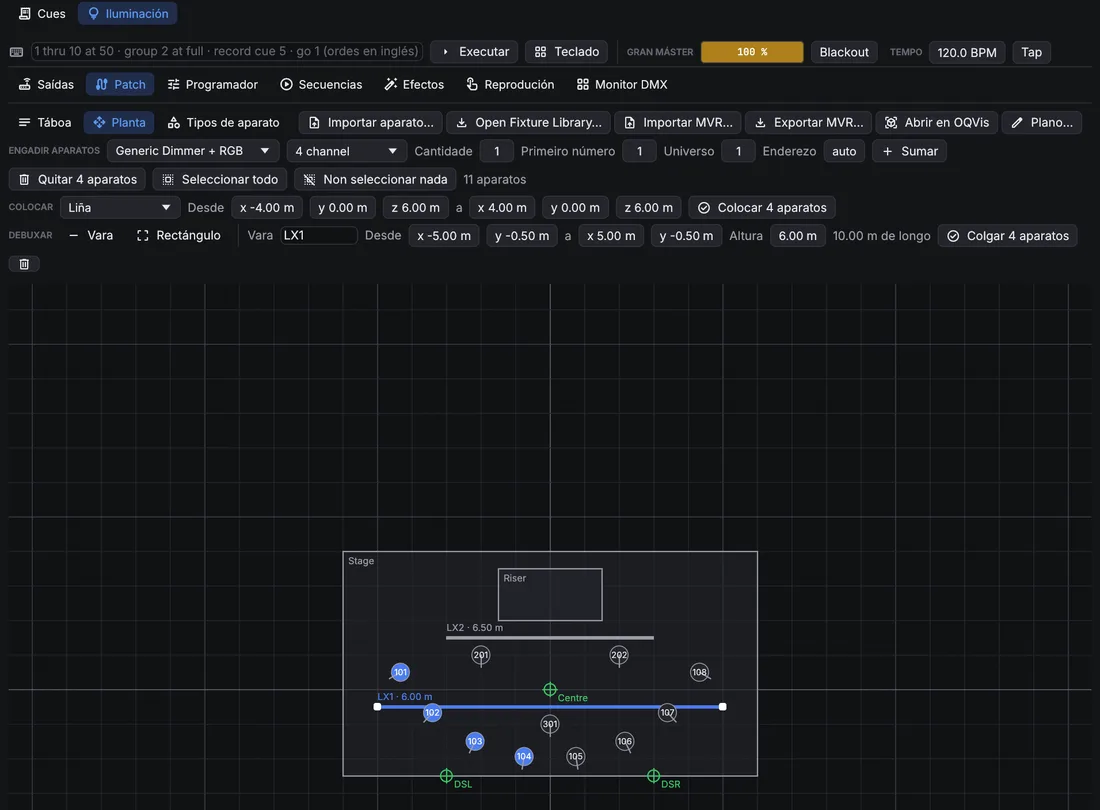Click the command line input field
This screenshot has width=1100, height=810.
227,51
